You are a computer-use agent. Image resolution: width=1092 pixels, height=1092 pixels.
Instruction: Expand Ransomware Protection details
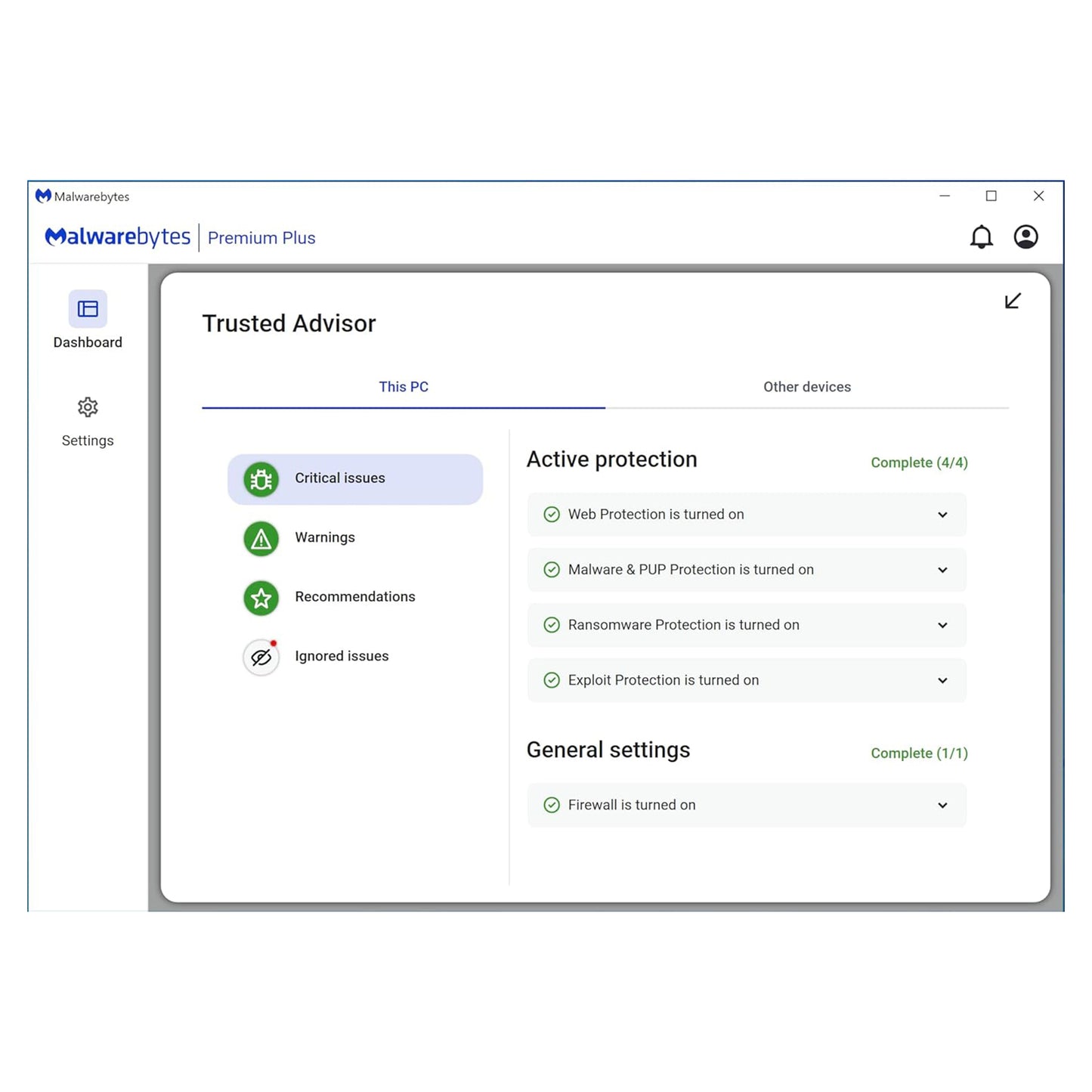[942, 625]
